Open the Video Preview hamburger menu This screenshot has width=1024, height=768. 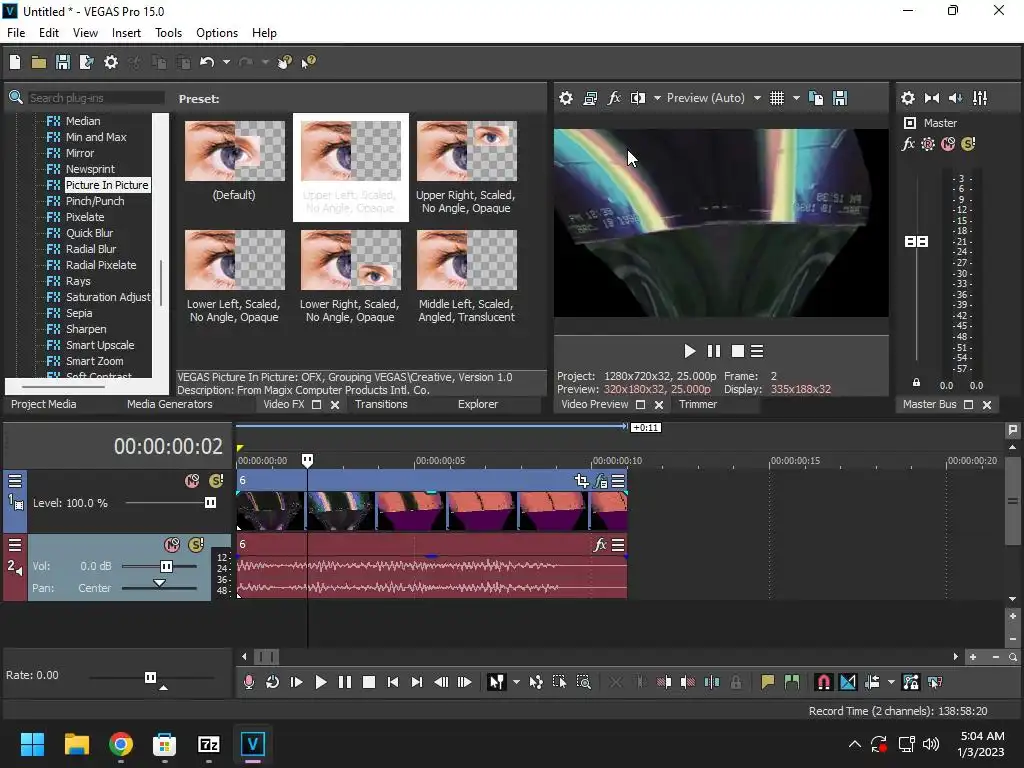point(757,351)
